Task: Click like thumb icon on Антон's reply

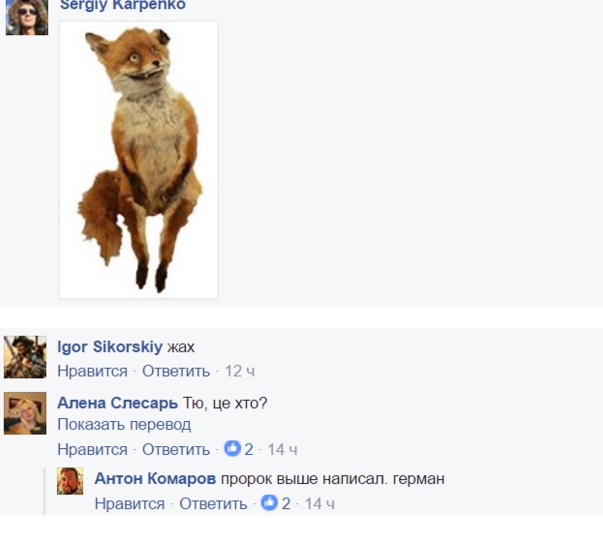Action: (x=269, y=503)
